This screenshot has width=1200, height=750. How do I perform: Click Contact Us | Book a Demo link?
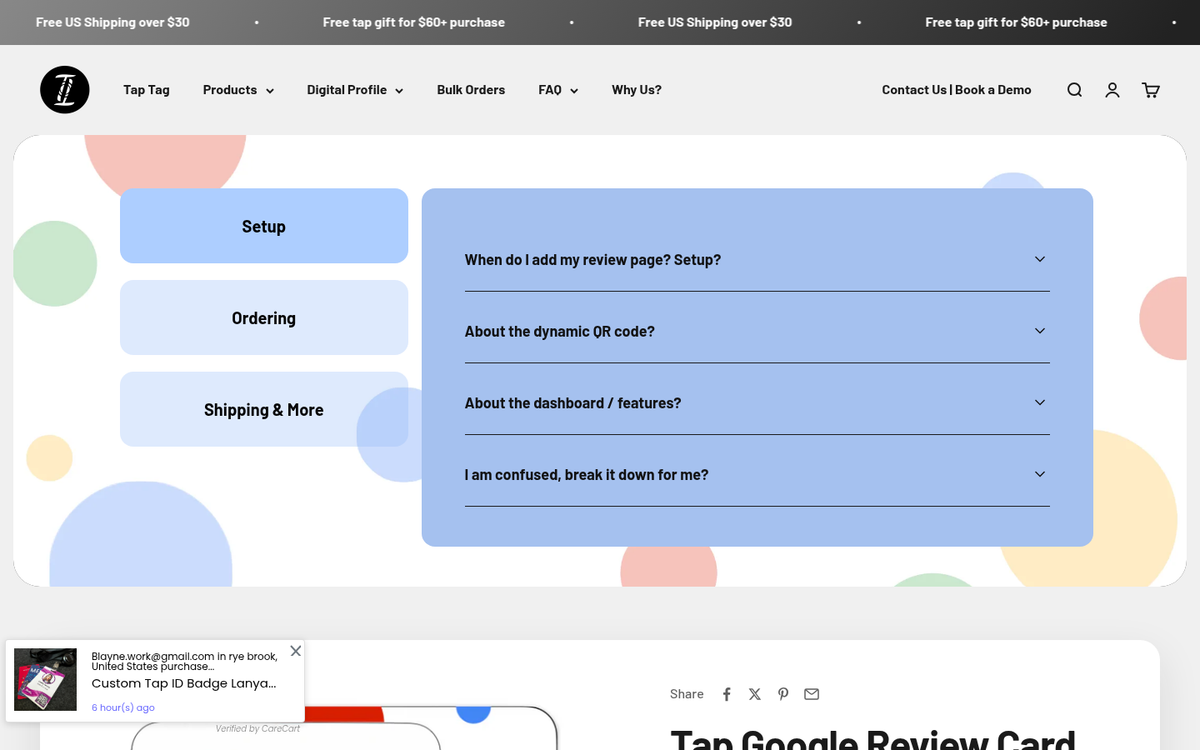[x=956, y=90]
